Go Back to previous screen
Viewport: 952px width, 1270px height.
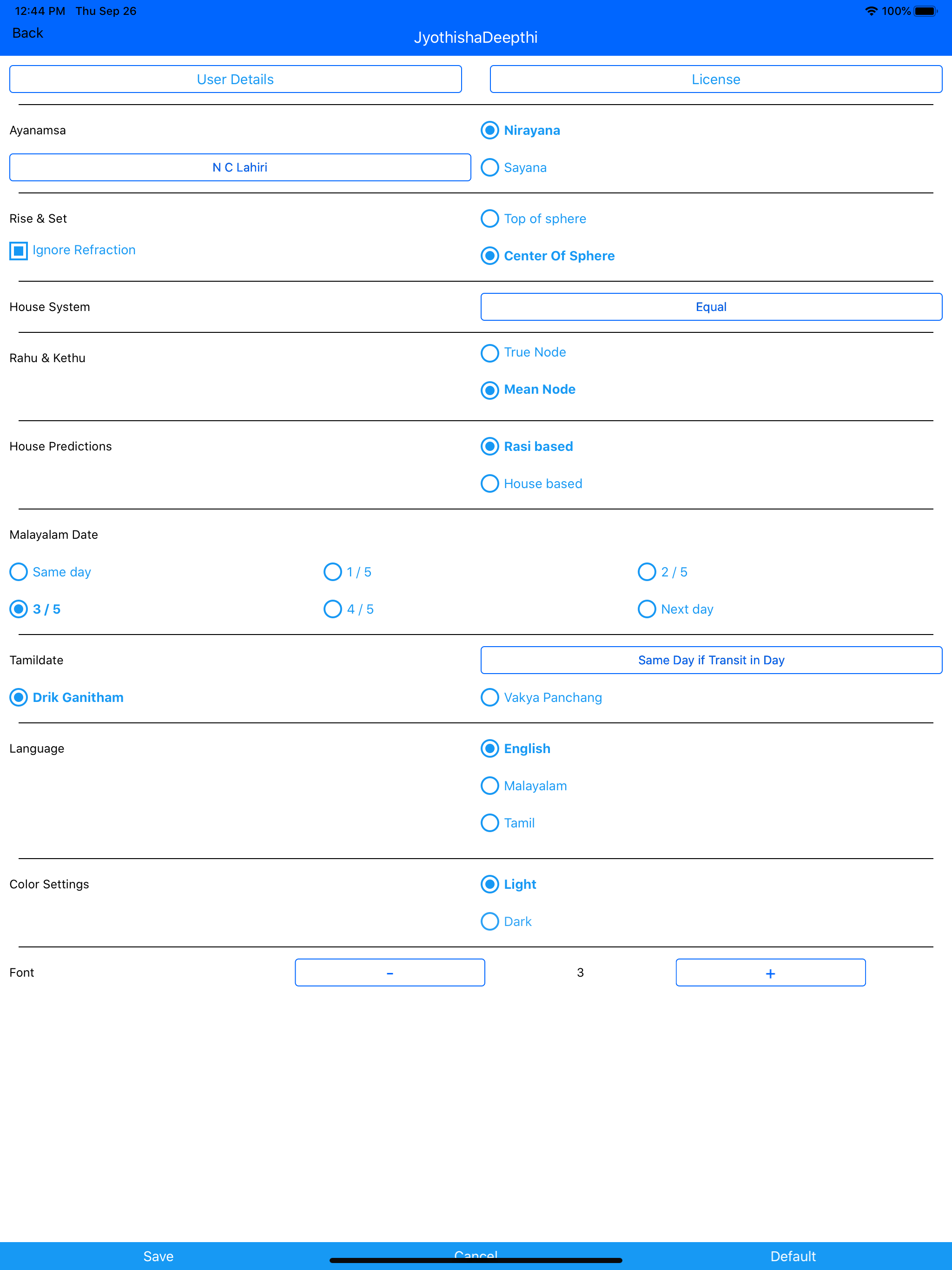pos(27,33)
